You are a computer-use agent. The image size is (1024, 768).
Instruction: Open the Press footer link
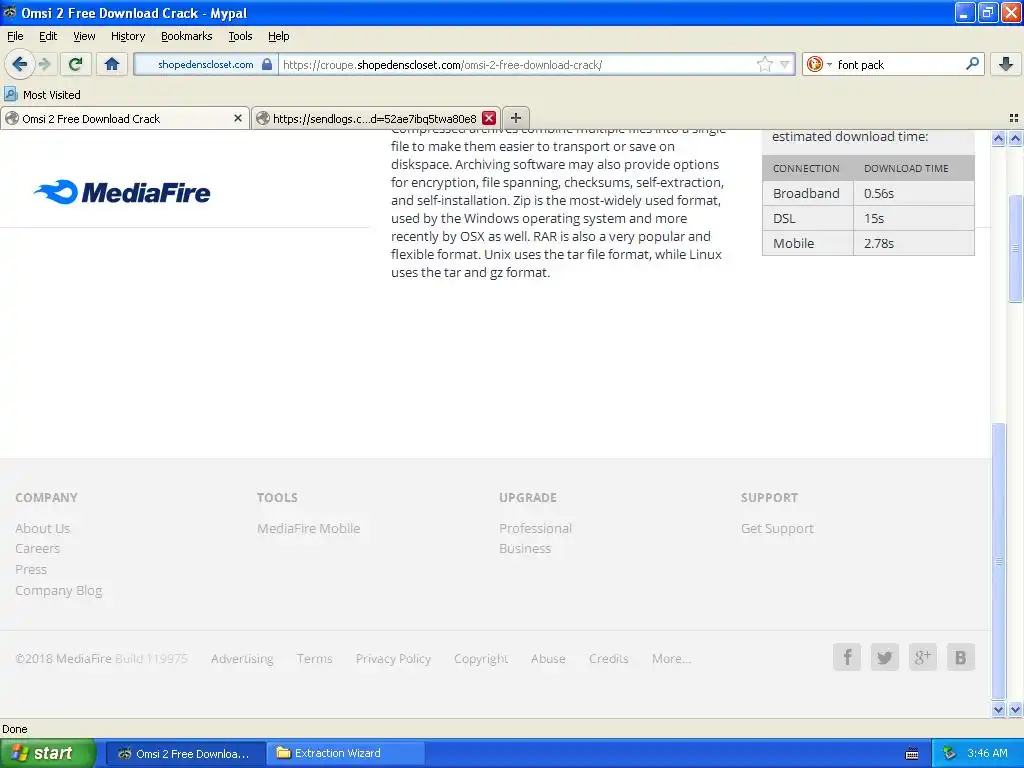click(x=31, y=569)
